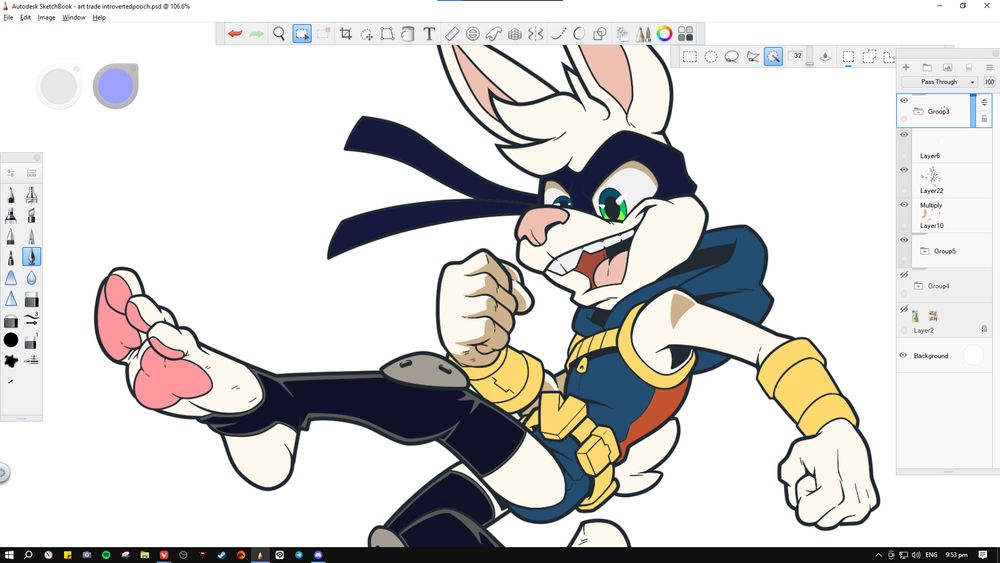1000x563 pixels.
Task: Open the four-square UI toggle icon
Action: 686,34
